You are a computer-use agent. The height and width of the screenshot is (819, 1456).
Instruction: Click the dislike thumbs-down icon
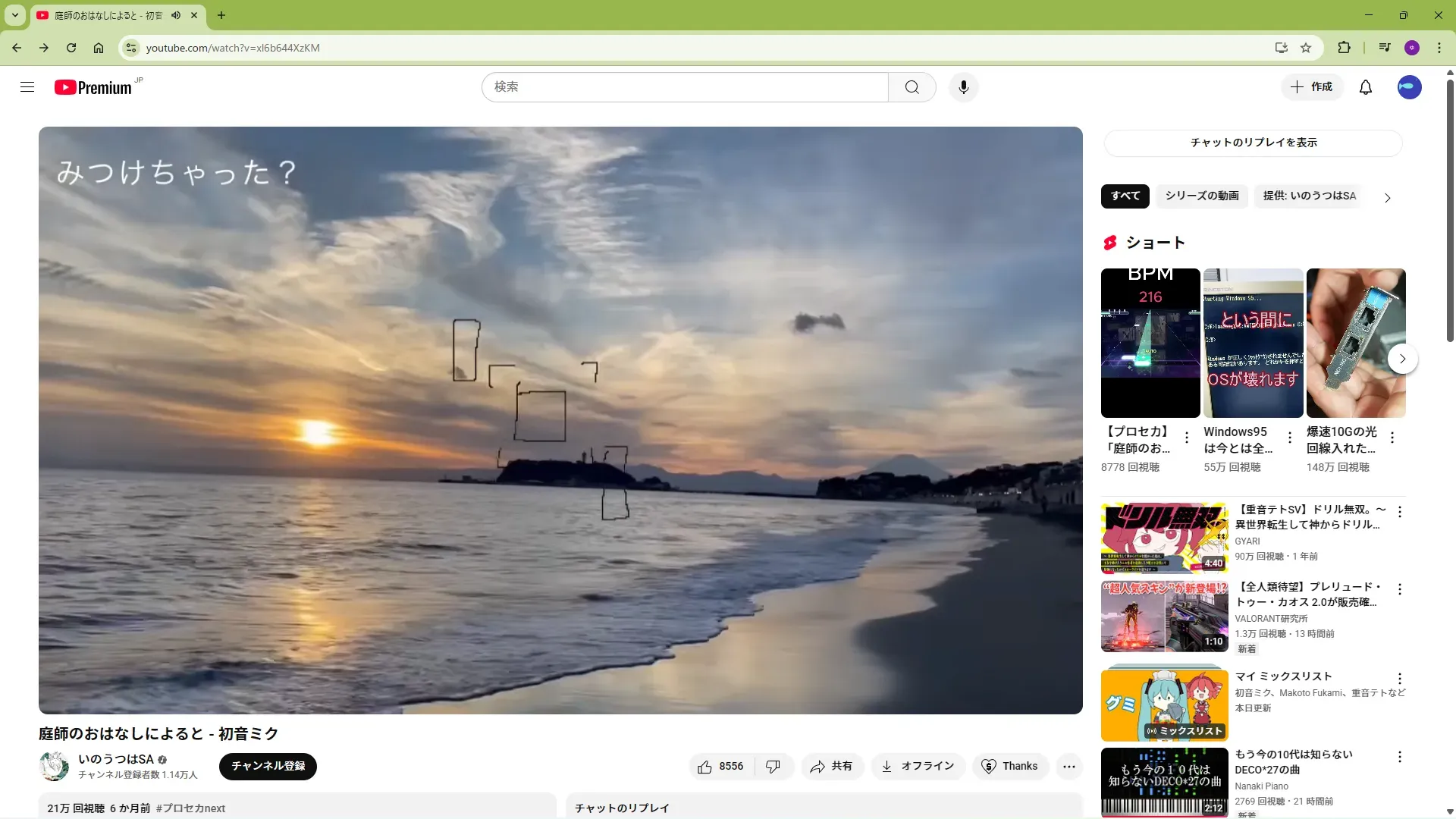click(773, 767)
